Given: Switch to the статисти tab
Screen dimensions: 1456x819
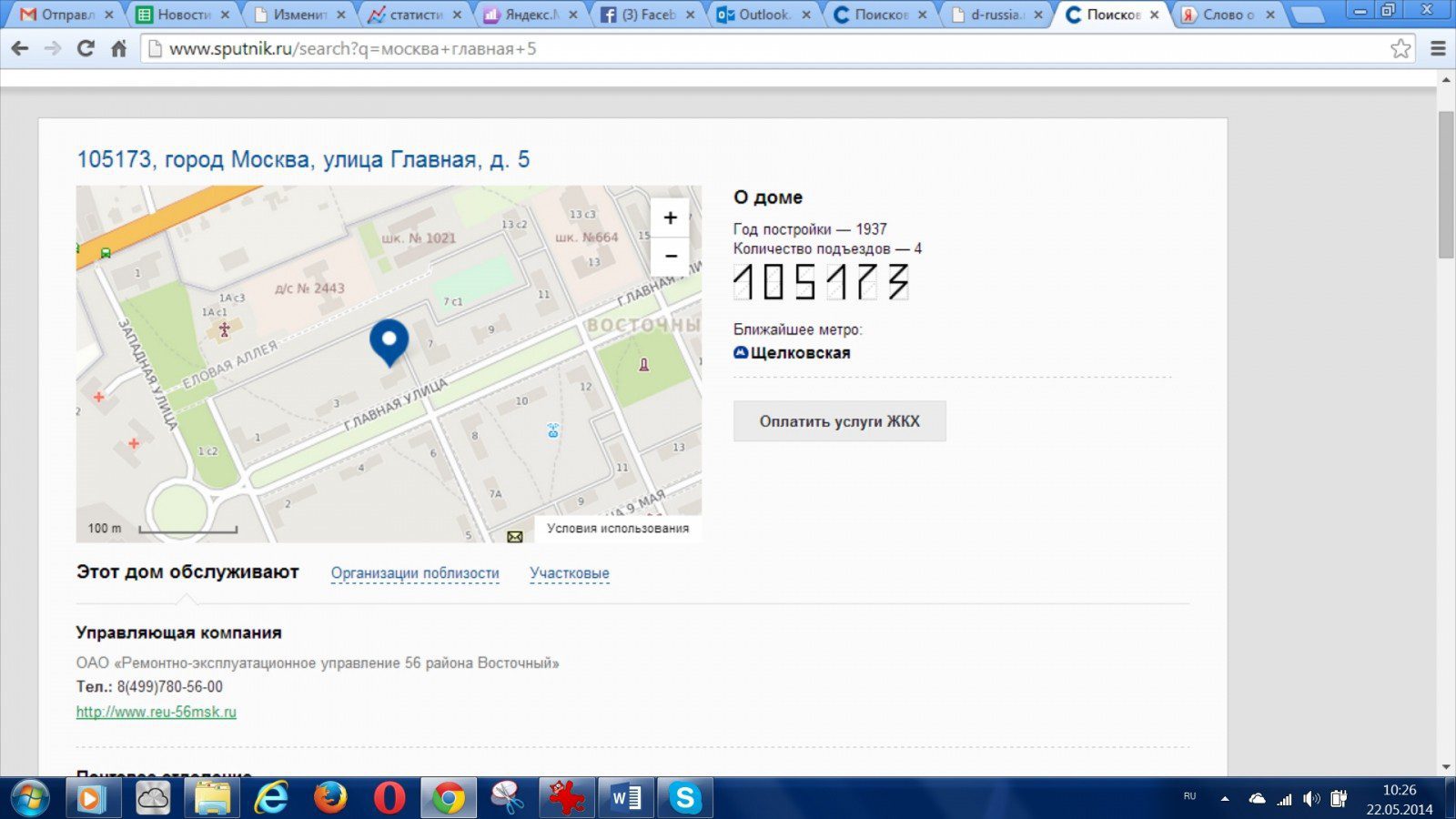Looking at the screenshot, I should (414, 15).
